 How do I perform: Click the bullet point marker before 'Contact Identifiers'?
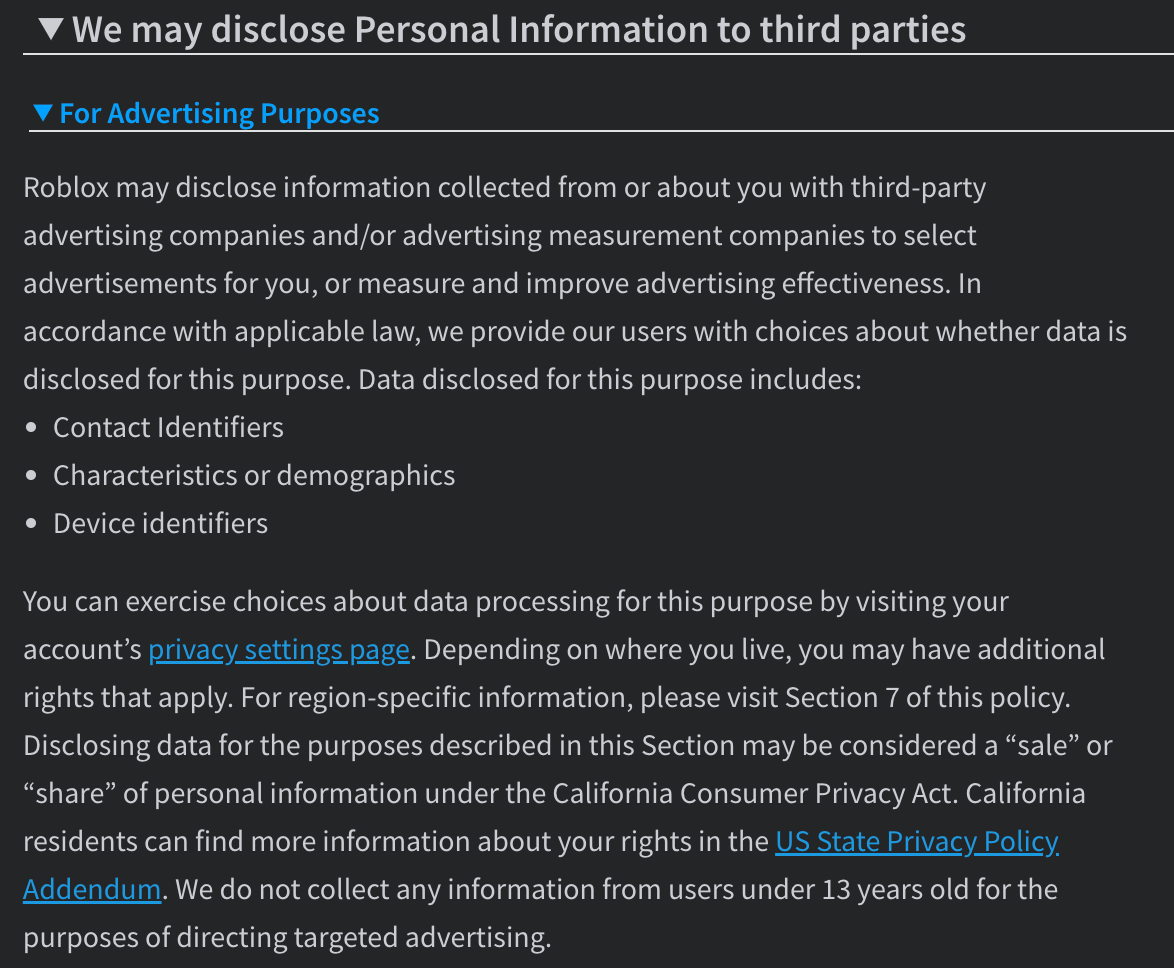pyautogui.click(x=31, y=427)
